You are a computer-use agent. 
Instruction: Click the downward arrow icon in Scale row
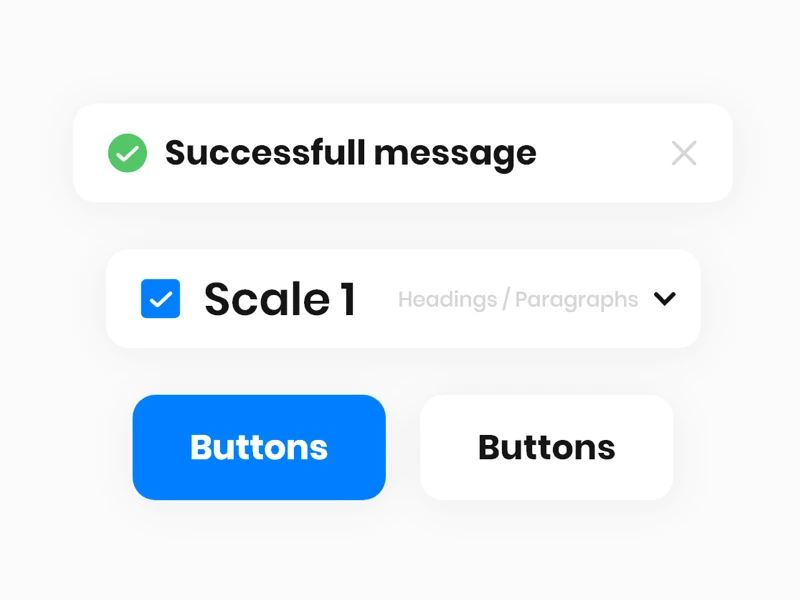point(665,298)
